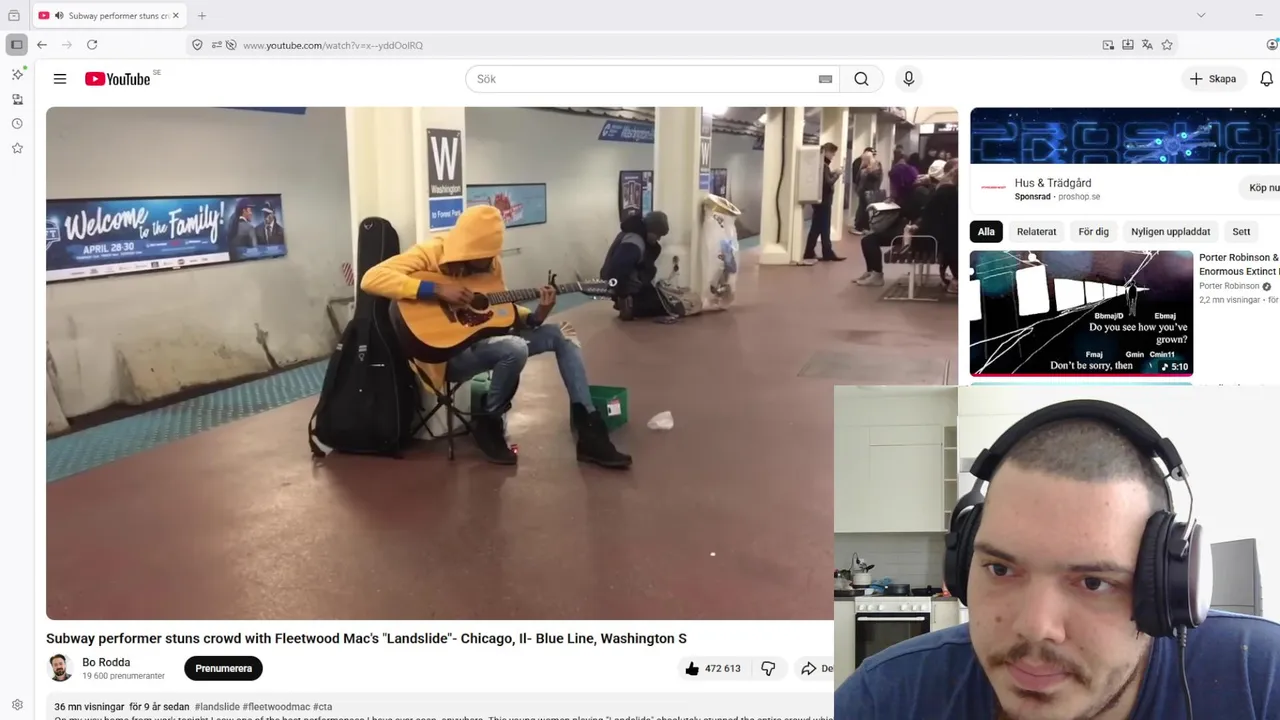Start voice search with the microphone

(908, 79)
